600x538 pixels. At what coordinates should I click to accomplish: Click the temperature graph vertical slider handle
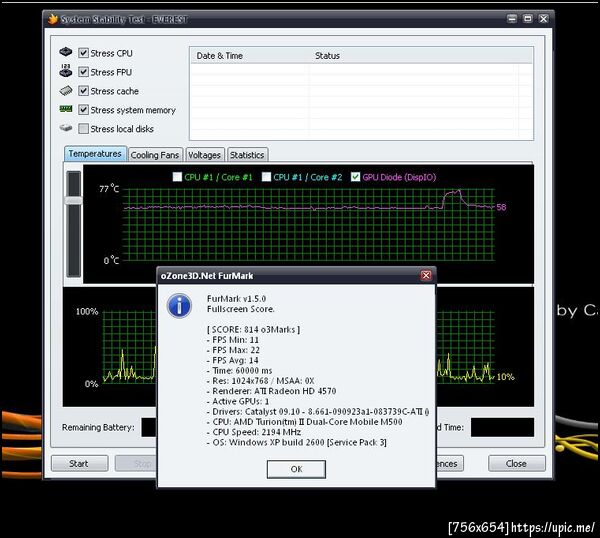[73, 201]
